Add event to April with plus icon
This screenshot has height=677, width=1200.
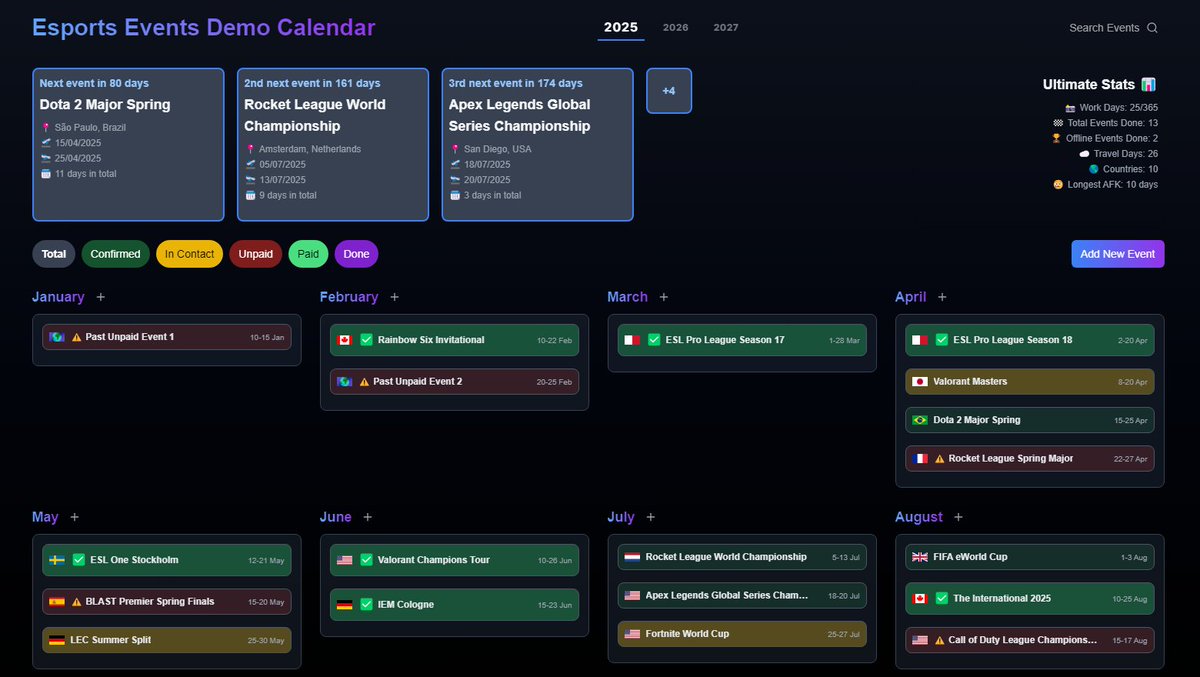[x=942, y=297]
